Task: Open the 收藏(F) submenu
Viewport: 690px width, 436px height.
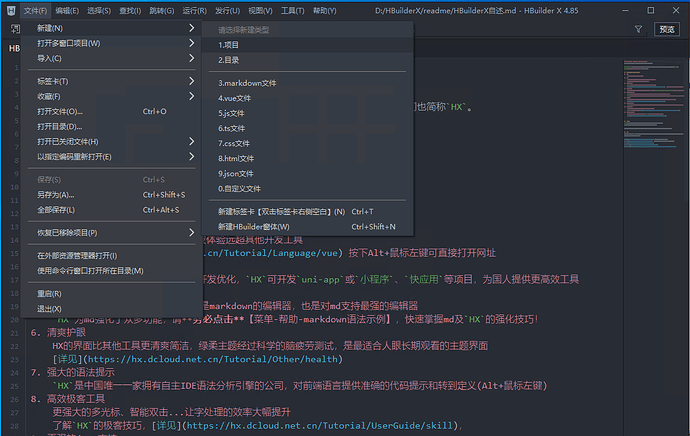Action: tap(191, 96)
